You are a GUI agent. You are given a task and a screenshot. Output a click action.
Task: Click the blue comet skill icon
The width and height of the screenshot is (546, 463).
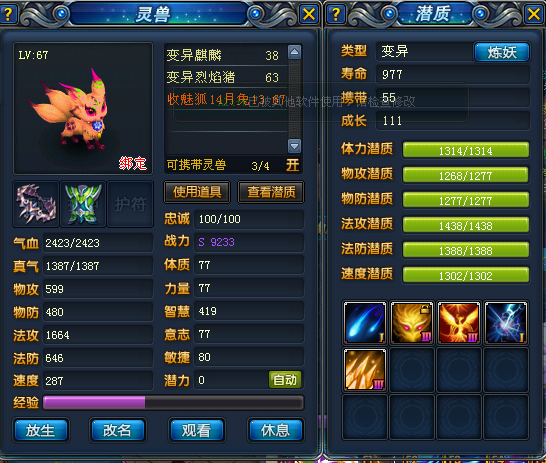tap(365, 323)
